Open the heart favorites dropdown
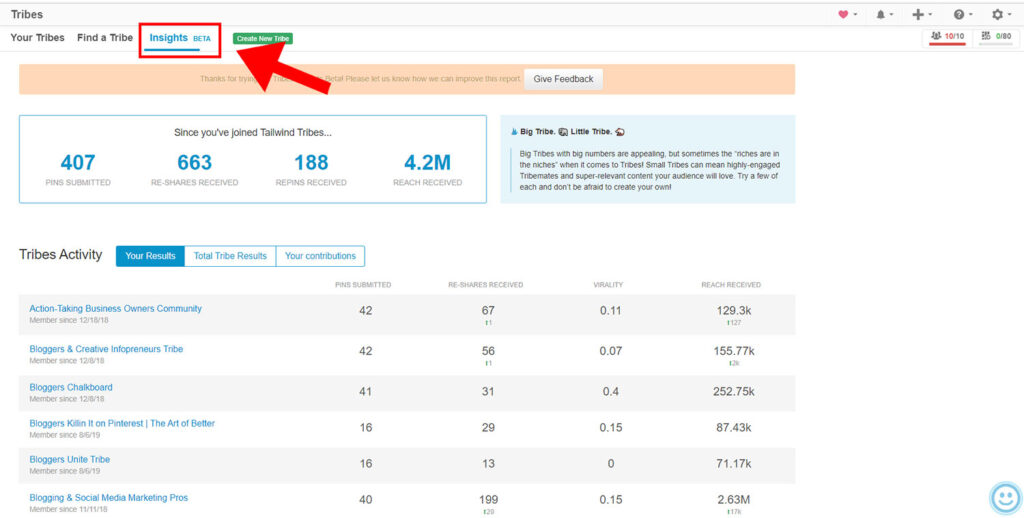The image size is (1024, 518). 848,14
